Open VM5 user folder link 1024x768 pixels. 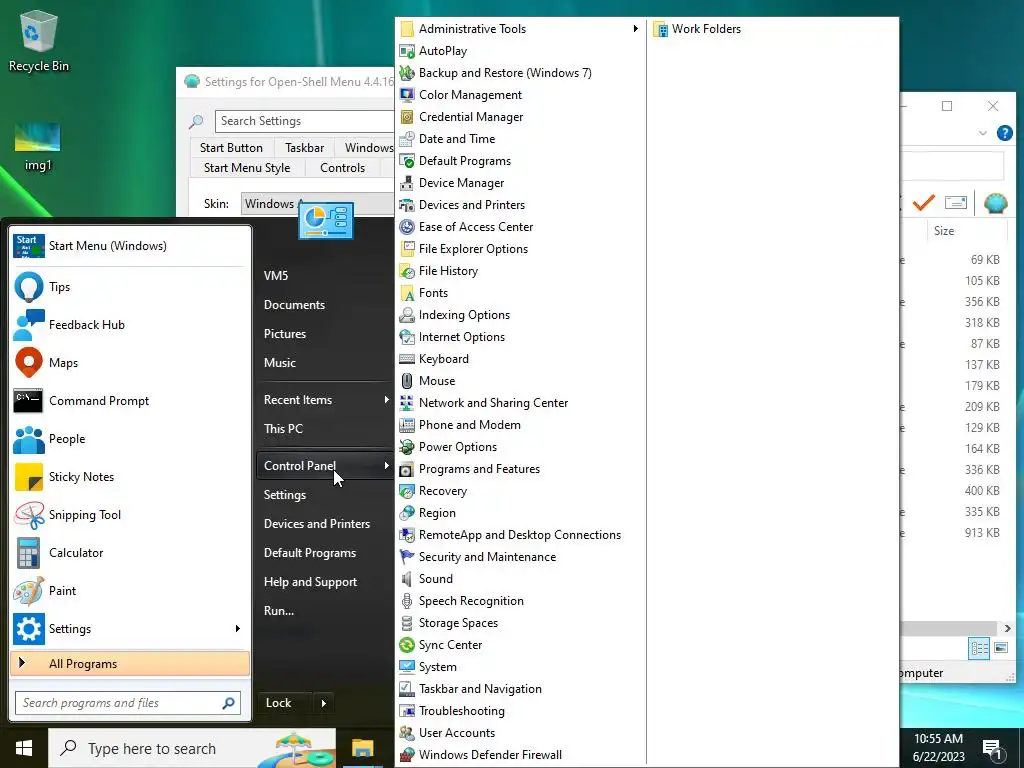[x=276, y=276]
